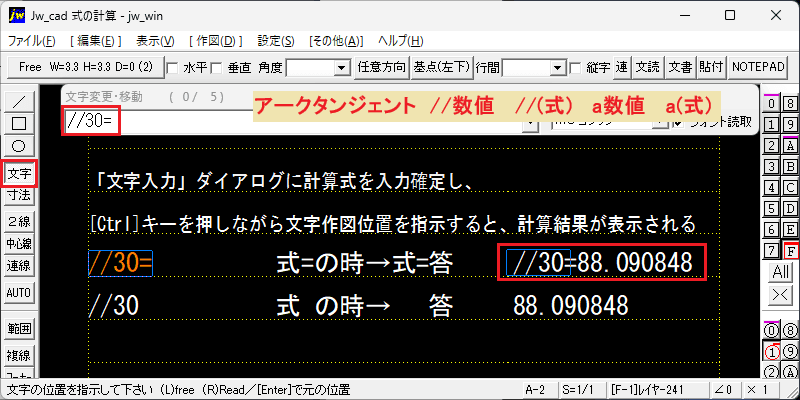800x400 pixels.
Task: Pick the 中心線 center line tool
Action: [x=19, y=243]
